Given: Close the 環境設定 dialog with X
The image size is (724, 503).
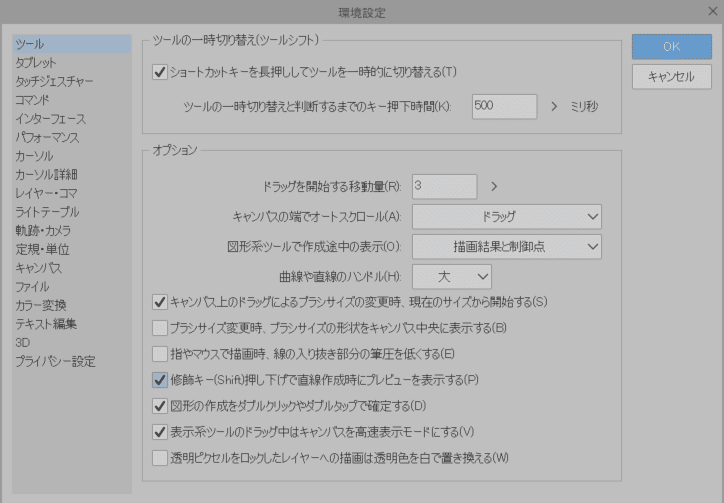Looking at the screenshot, I should click(x=713, y=12).
